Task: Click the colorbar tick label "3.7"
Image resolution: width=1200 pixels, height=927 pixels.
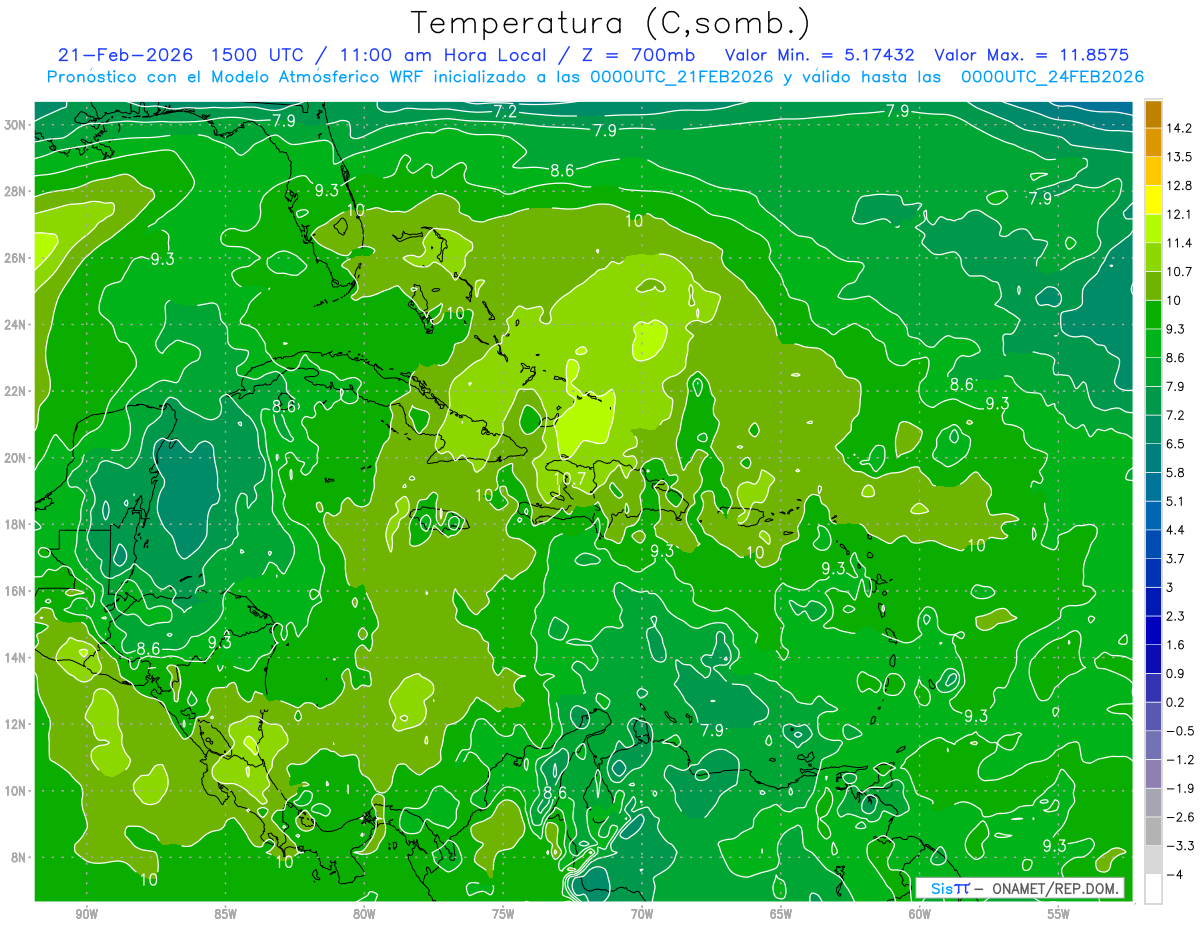Action: [1176, 559]
